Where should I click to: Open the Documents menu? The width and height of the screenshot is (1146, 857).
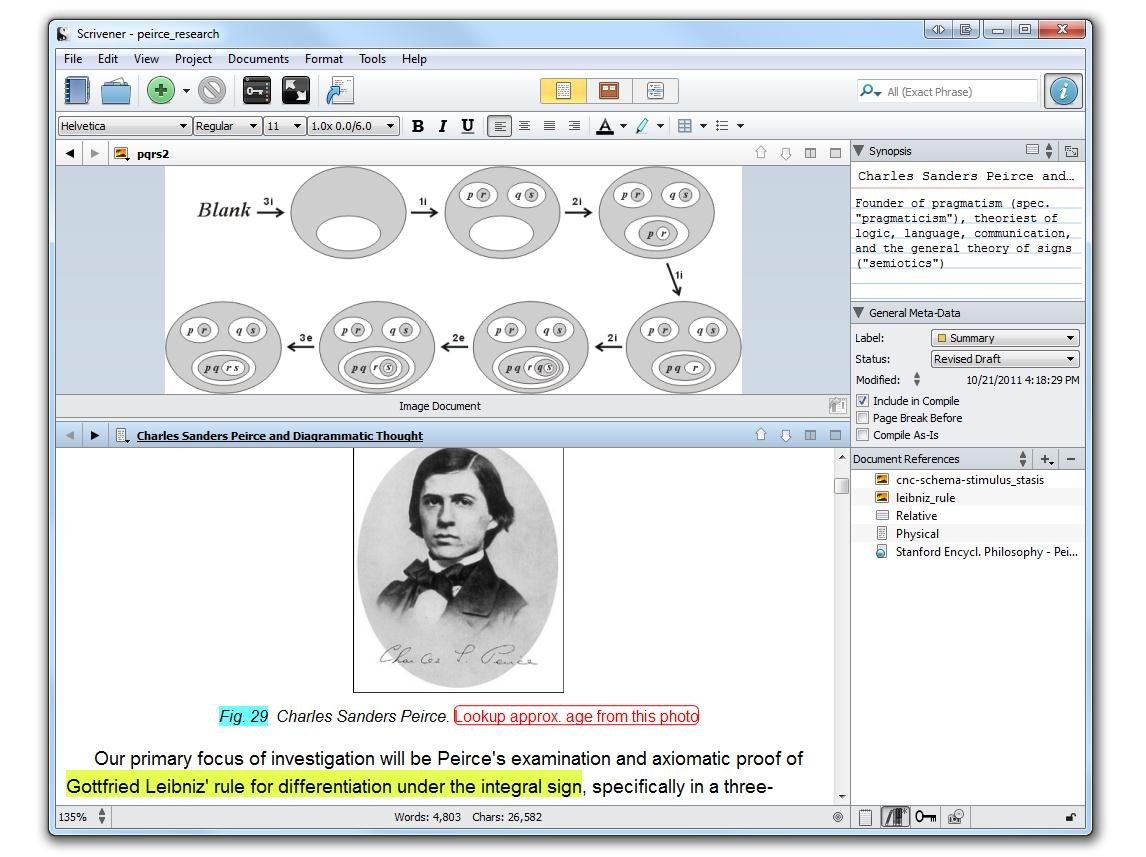[258, 59]
